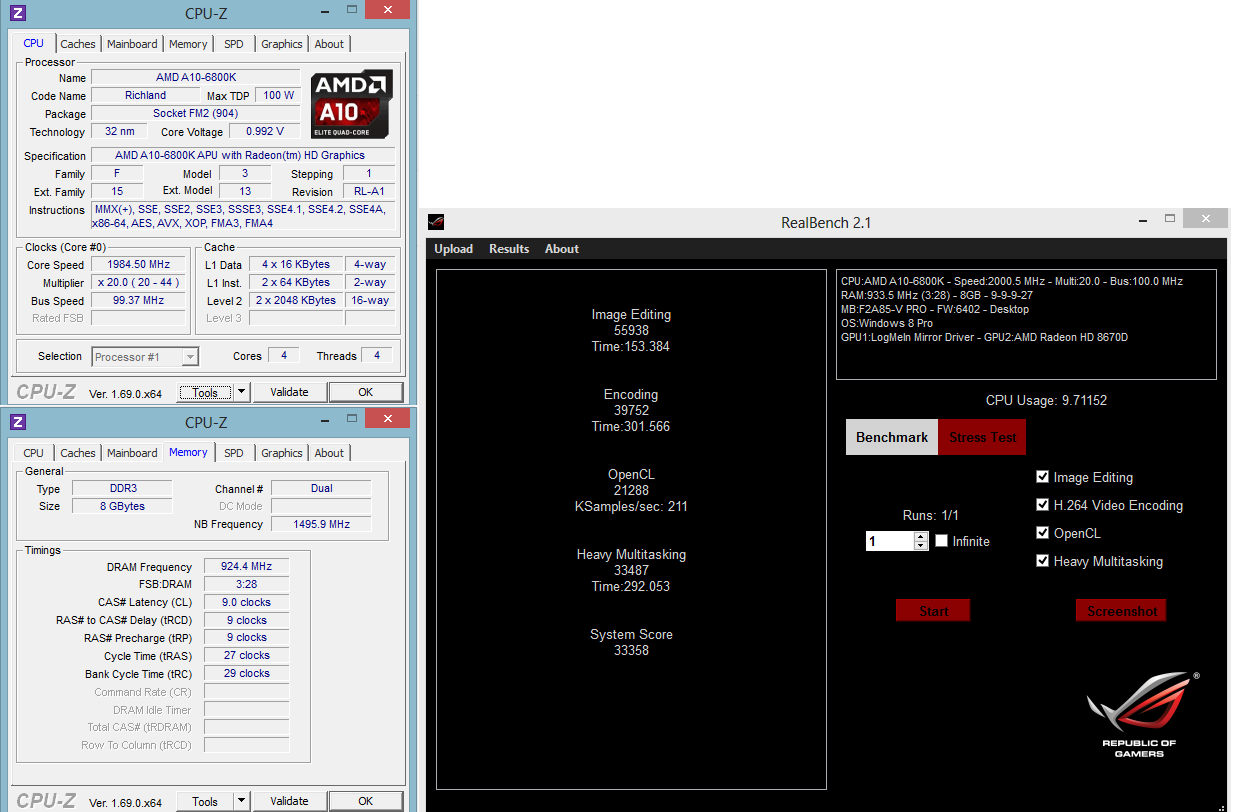1258x812 pixels.
Task: Open About tab in the Memory CPU-Z window
Action: pyautogui.click(x=329, y=453)
